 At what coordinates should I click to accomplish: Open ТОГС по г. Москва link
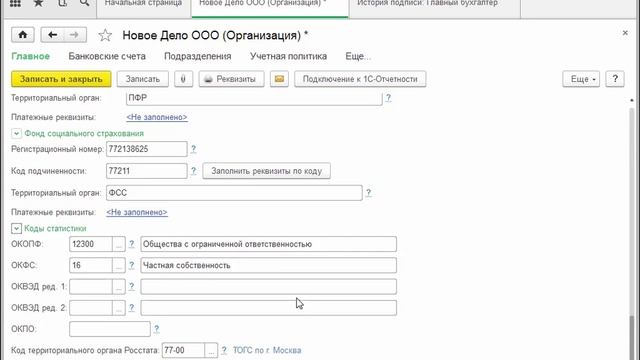[x=267, y=350]
